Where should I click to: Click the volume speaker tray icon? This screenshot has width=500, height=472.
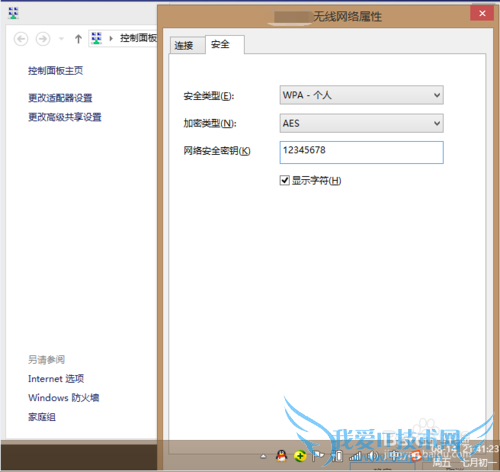coord(373,456)
